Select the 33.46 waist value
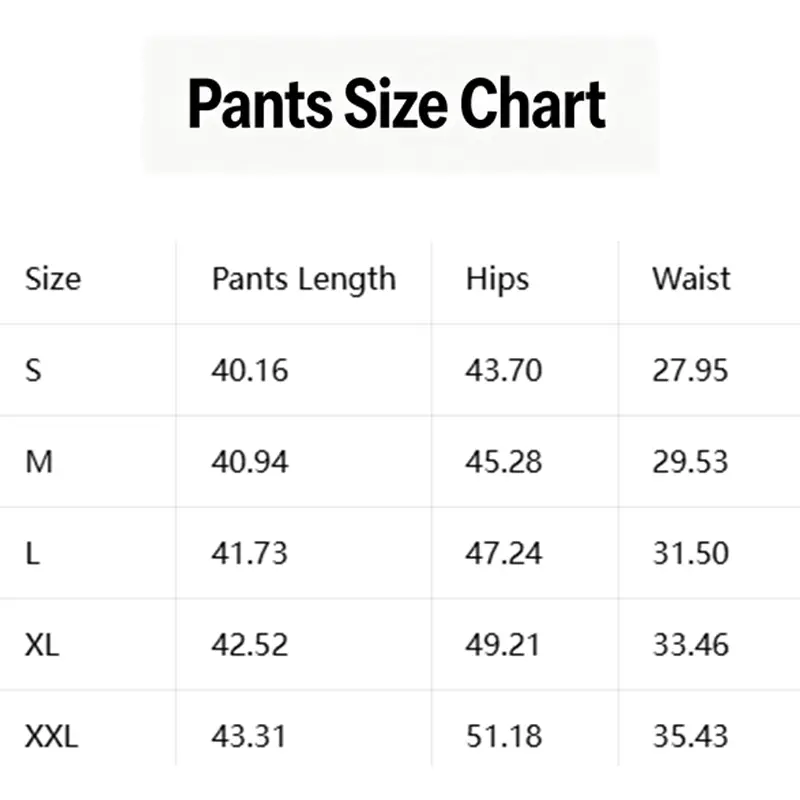 click(x=691, y=645)
